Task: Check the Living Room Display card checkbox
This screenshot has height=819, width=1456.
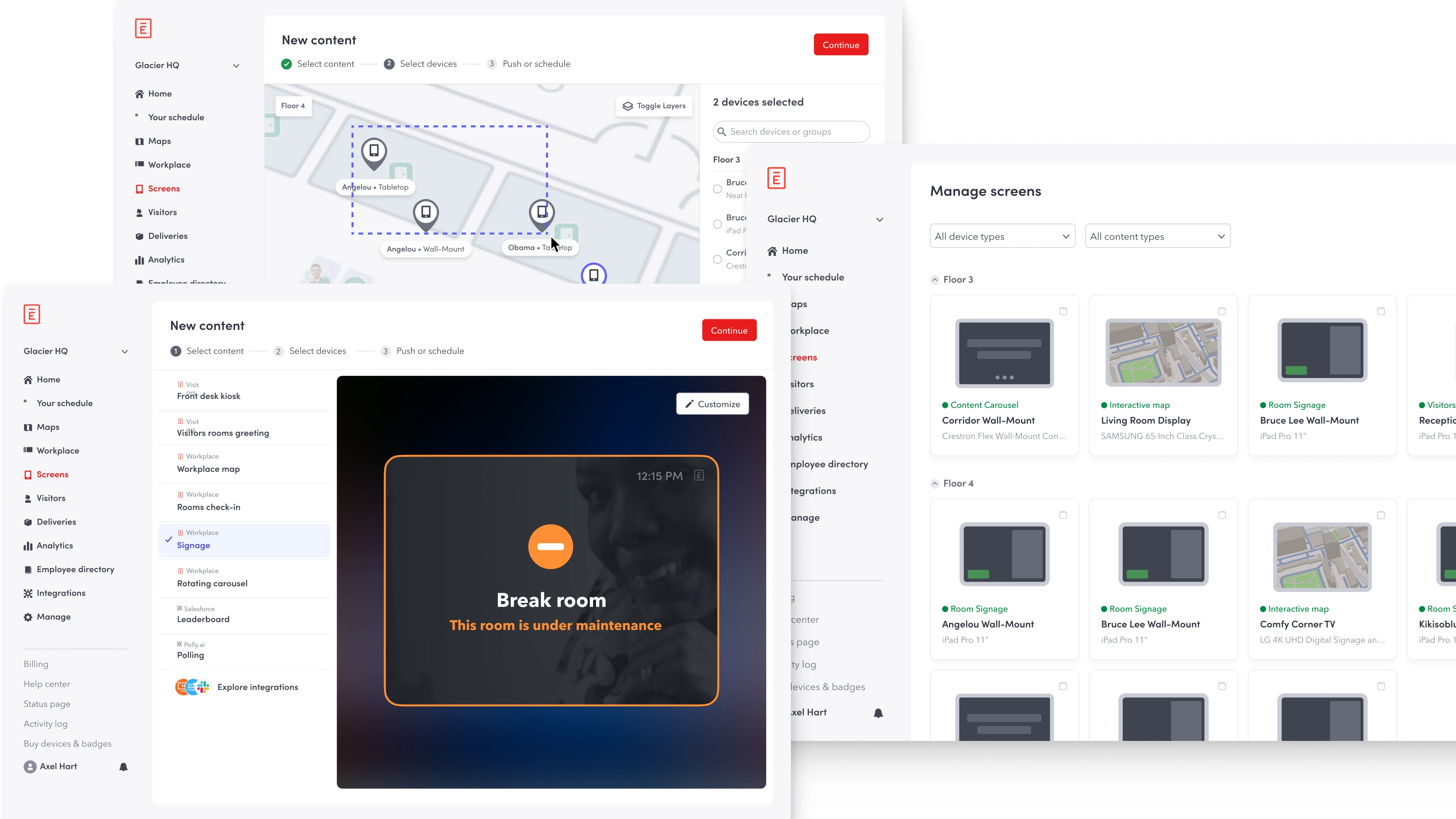Action: click(x=1222, y=311)
